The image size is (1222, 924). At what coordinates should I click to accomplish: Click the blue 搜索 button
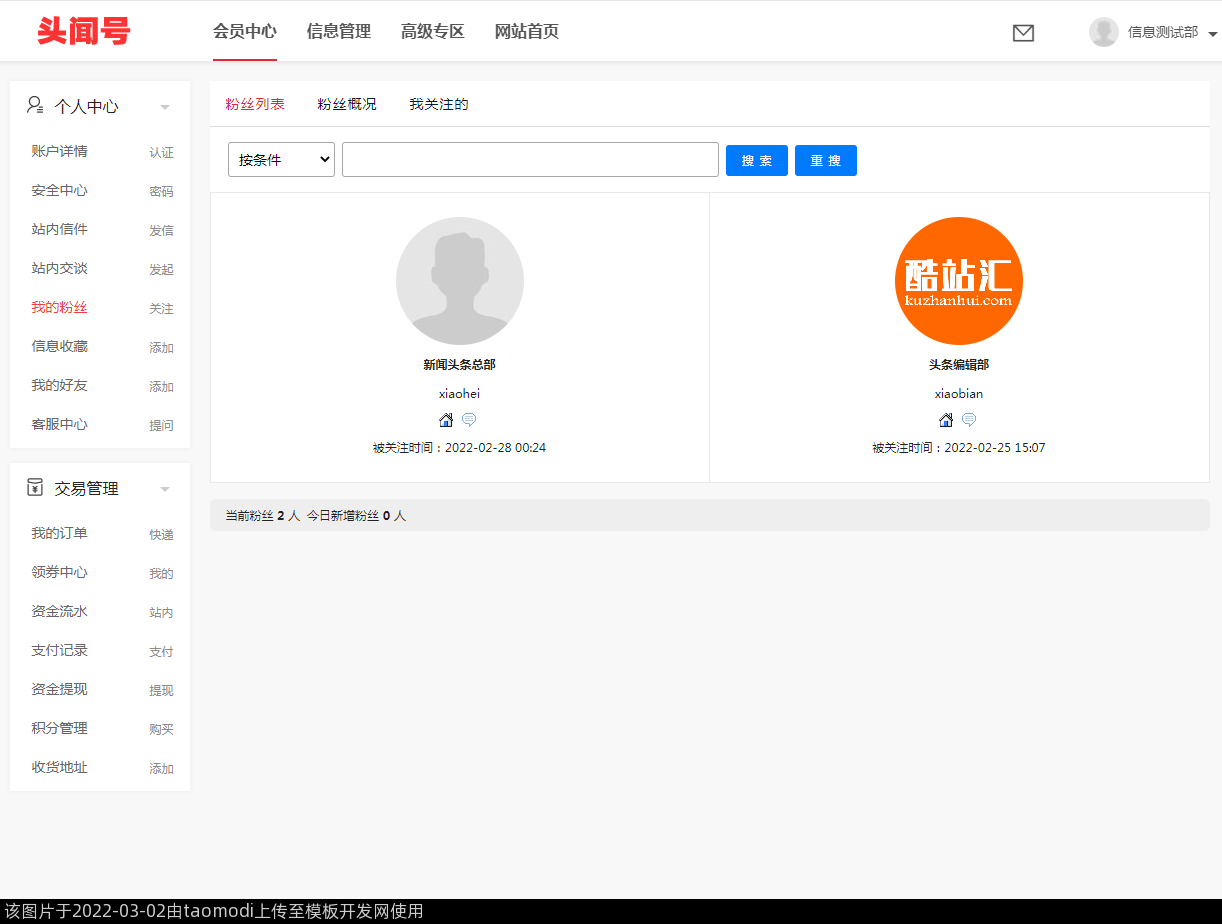click(x=756, y=160)
